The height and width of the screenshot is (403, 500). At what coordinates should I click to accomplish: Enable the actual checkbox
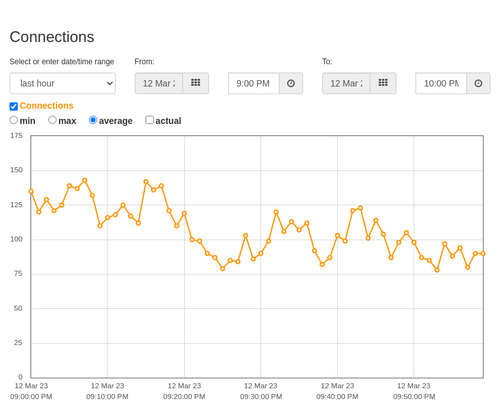(150, 120)
